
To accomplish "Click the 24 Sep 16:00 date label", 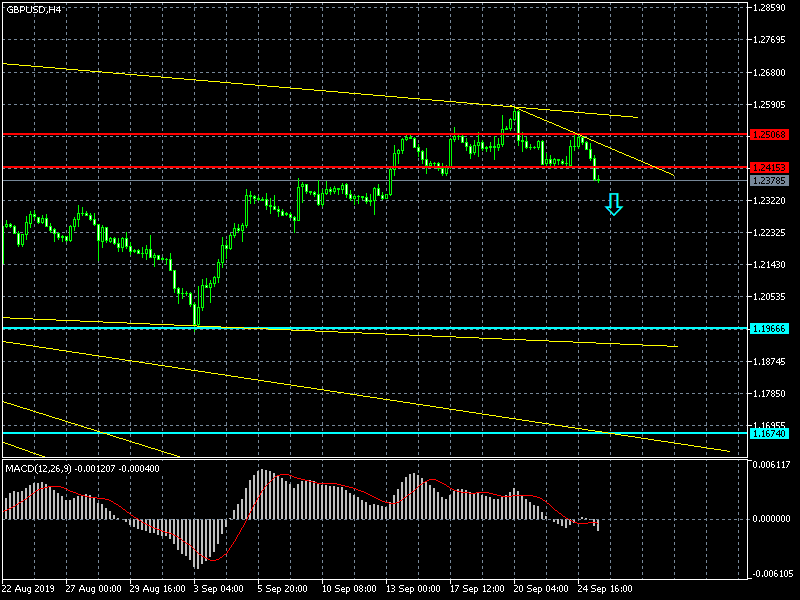I will coord(603,589).
